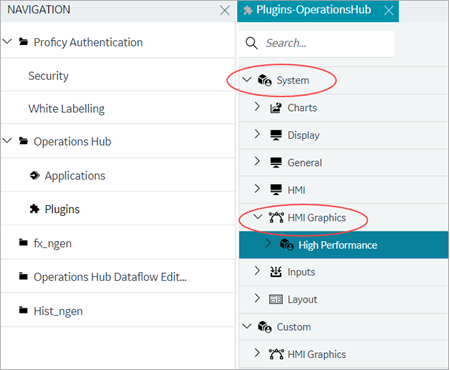Image resolution: width=450 pixels, height=370 pixels.
Task: Click the HMI monitor icon
Action: (x=276, y=190)
